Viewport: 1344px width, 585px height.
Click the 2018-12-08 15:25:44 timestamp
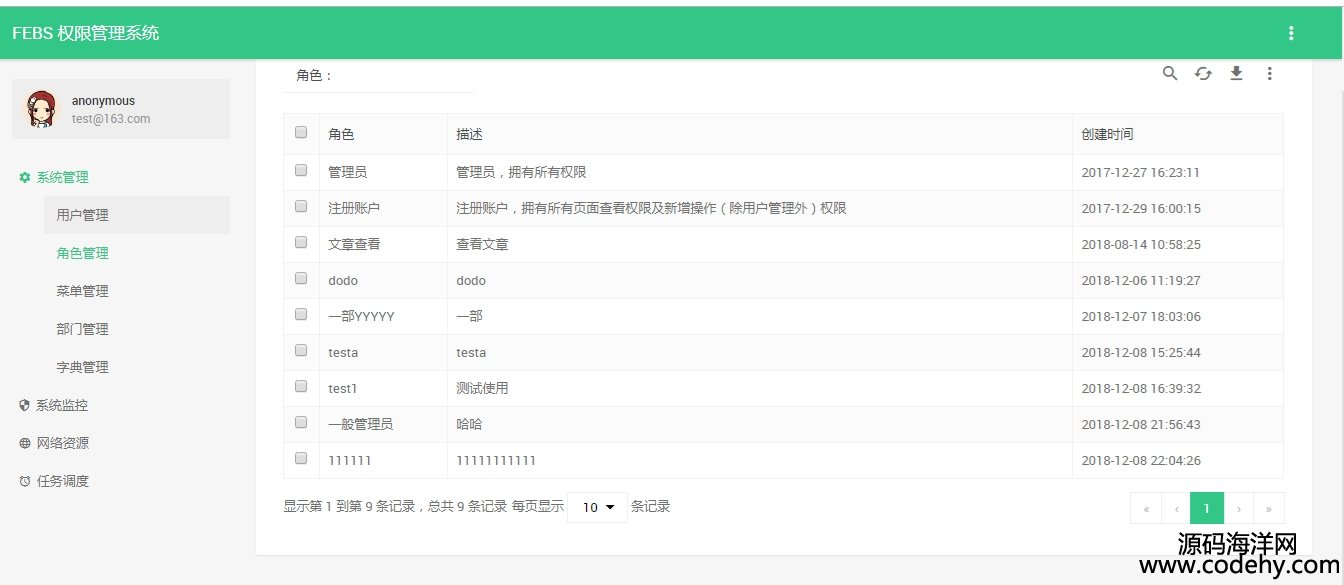(1141, 352)
